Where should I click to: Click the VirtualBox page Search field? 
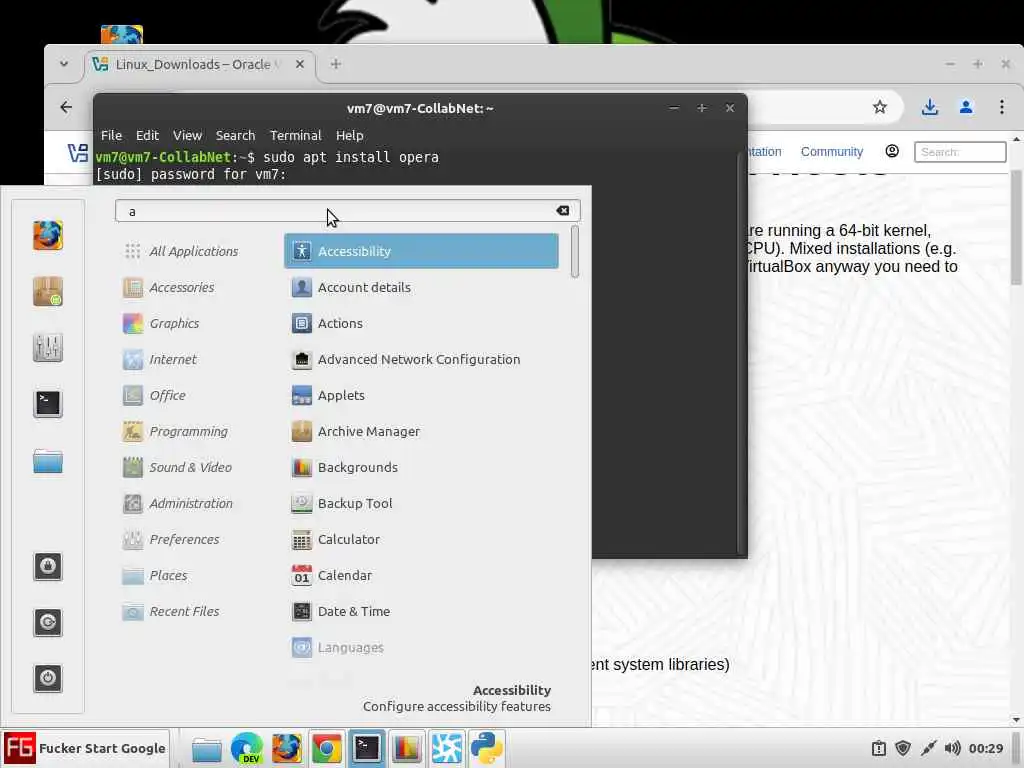960,152
